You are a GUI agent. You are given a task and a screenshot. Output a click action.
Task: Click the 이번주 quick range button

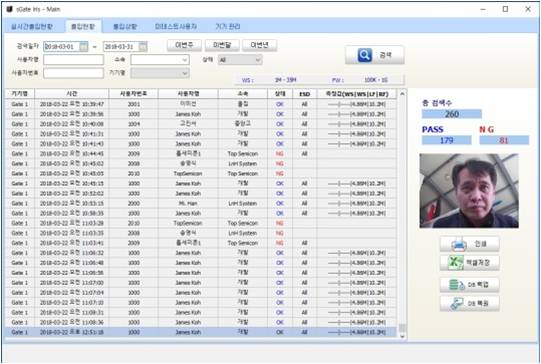coord(184,45)
